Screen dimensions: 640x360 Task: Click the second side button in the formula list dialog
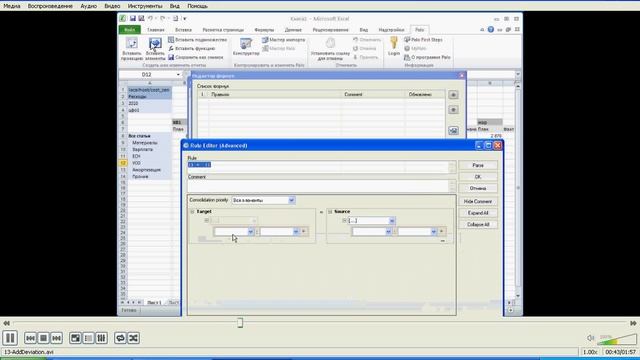(453, 110)
